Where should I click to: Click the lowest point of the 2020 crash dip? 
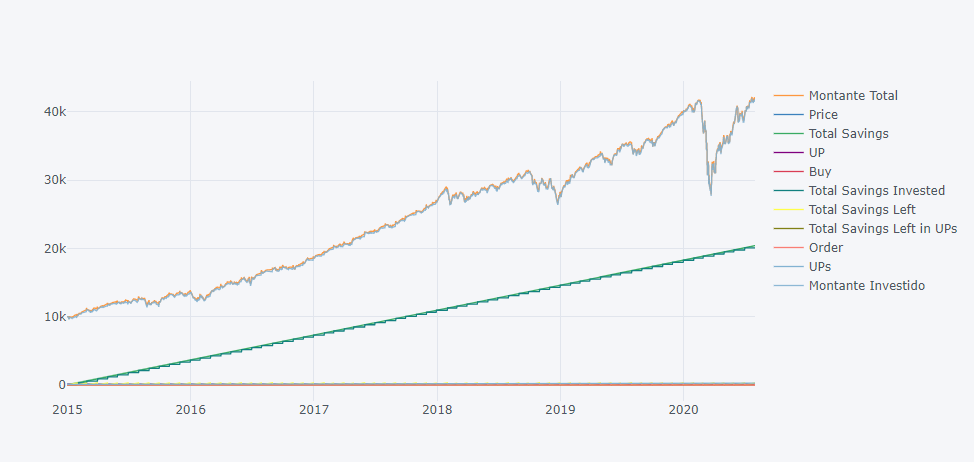pyautogui.click(x=711, y=194)
